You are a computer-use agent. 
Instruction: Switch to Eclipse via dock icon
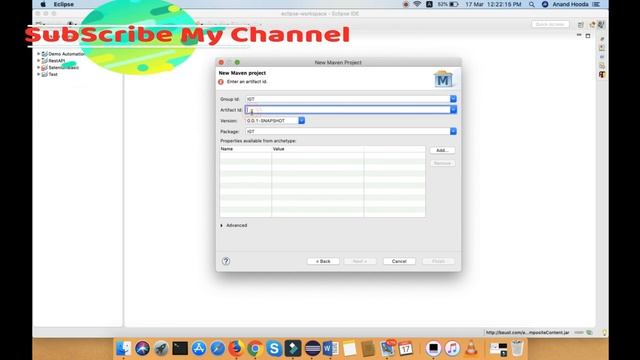[312, 348]
